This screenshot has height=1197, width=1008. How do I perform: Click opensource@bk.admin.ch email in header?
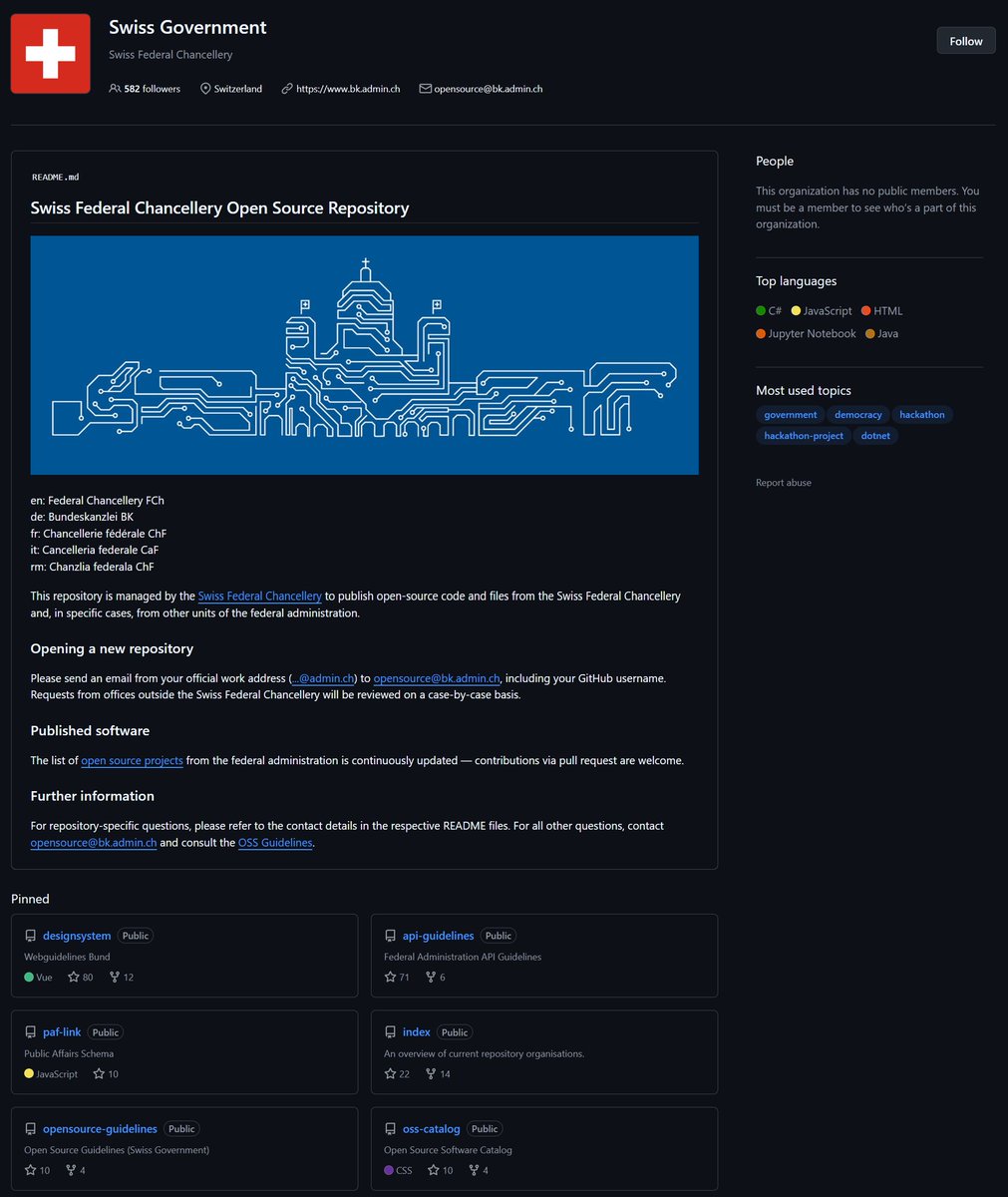click(x=489, y=89)
